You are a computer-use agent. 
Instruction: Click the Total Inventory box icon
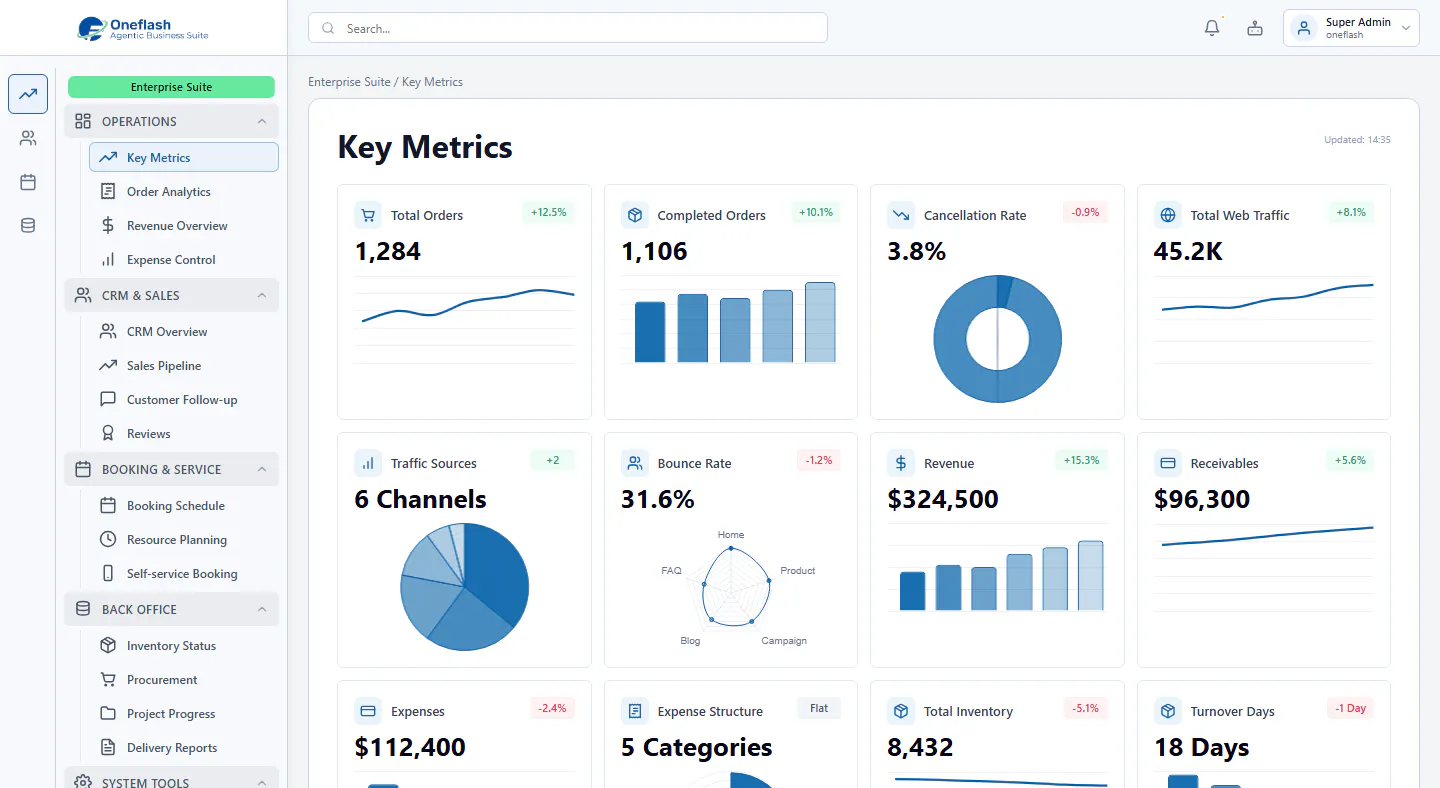(901, 711)
